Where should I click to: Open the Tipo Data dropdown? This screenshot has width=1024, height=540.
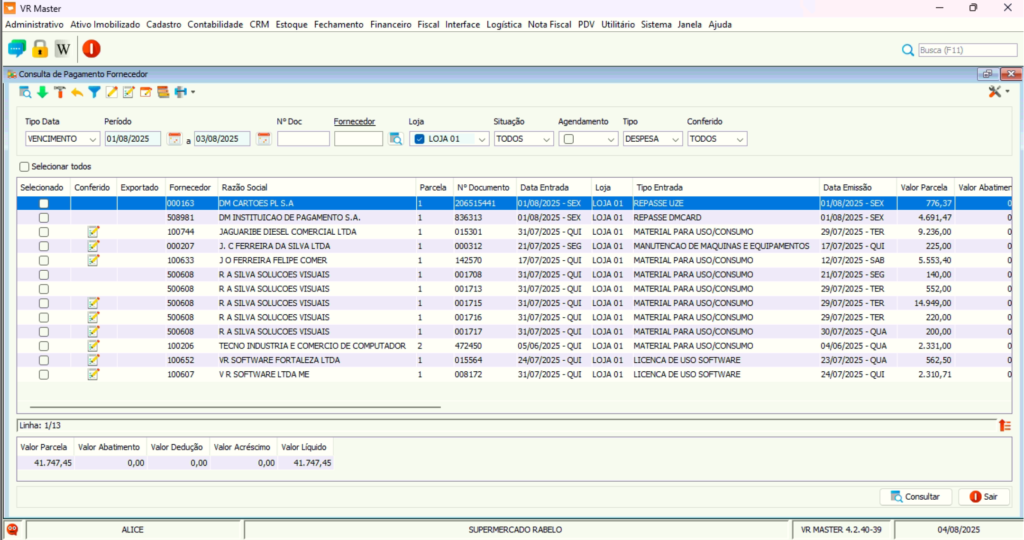pyautogui.click(x=91, y=139)
